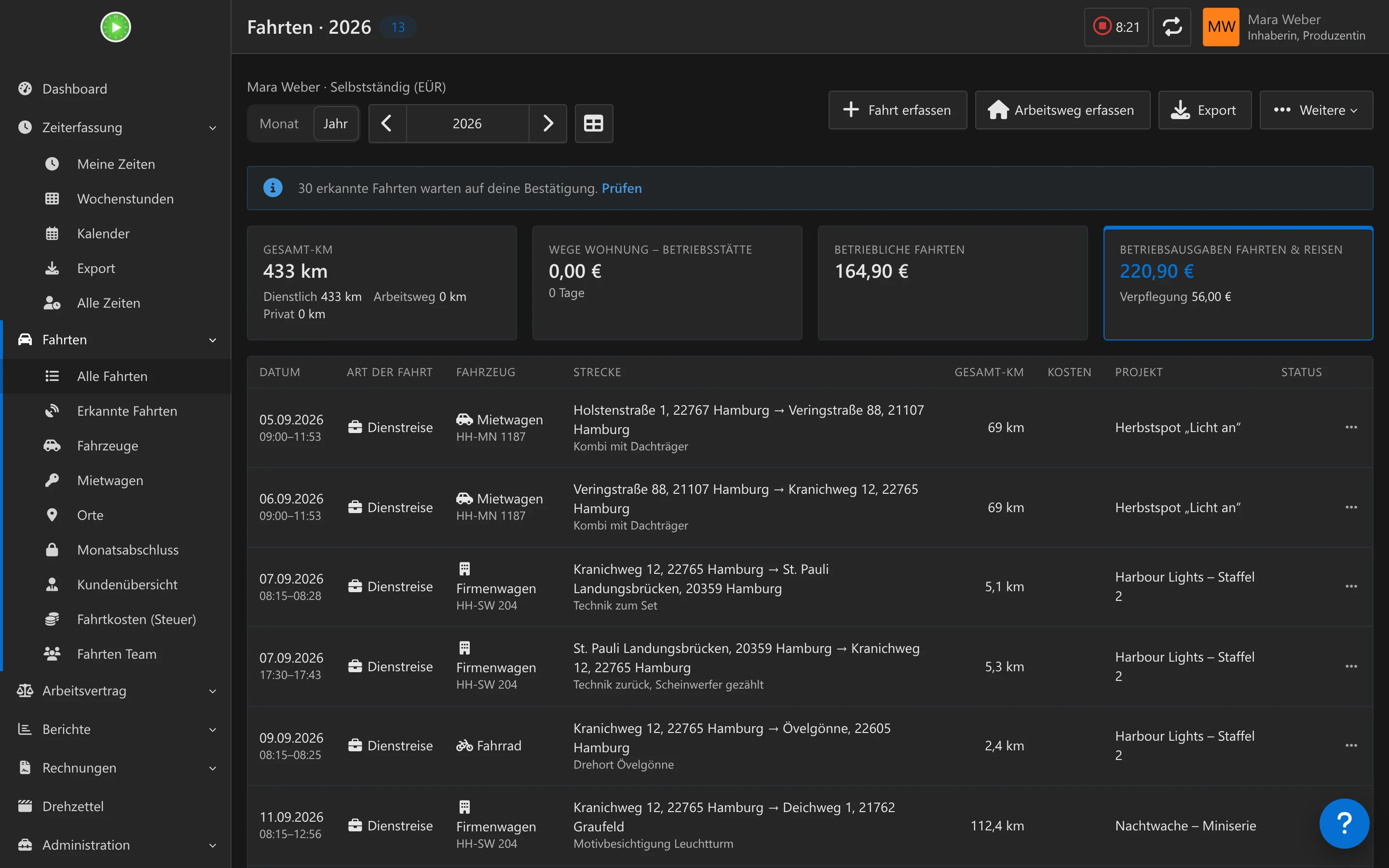1389x868 pixels.
Task: Expand the Berichte section
Action: (x=115, y=729)
